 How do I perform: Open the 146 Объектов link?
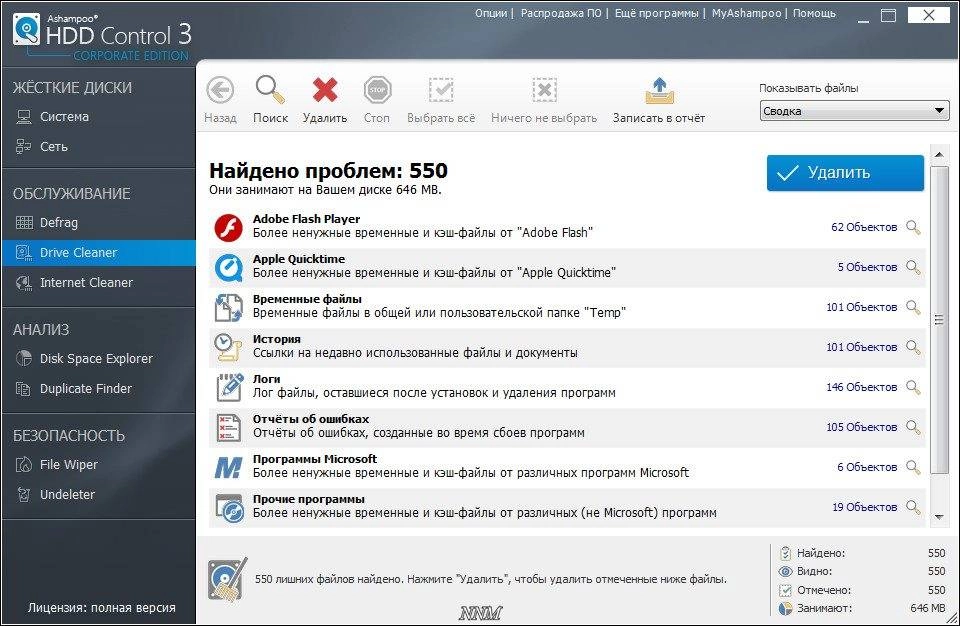tap(861, 387)
